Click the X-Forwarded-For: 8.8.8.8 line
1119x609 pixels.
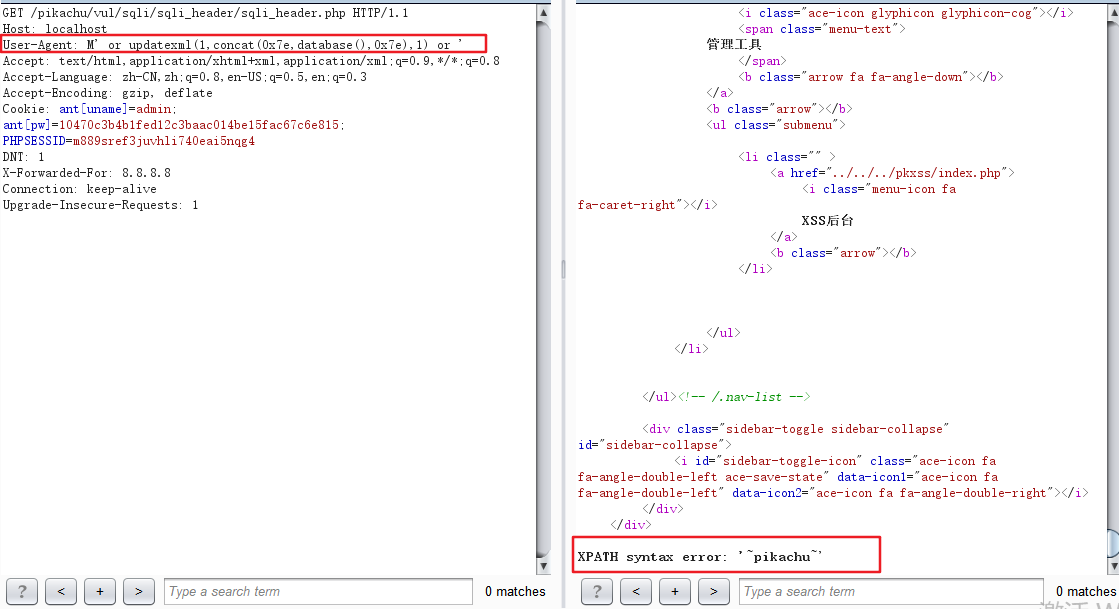coord(86,173)
